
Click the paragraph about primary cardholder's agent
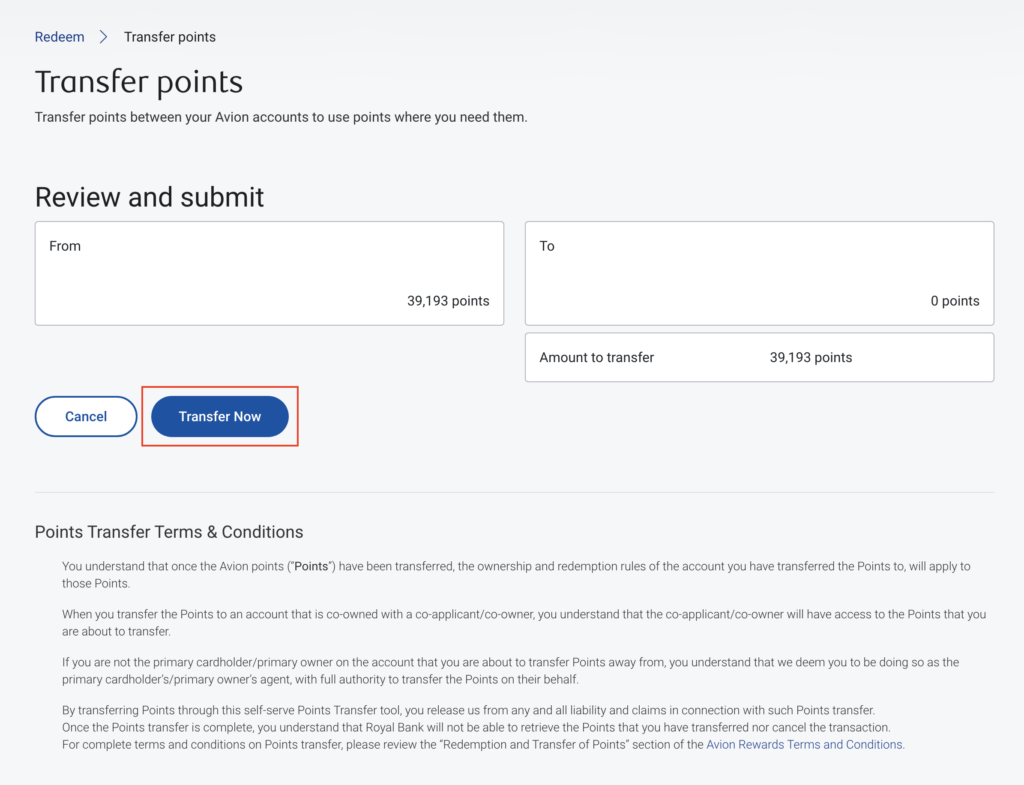pyautogui.click(x=510, y=670)
